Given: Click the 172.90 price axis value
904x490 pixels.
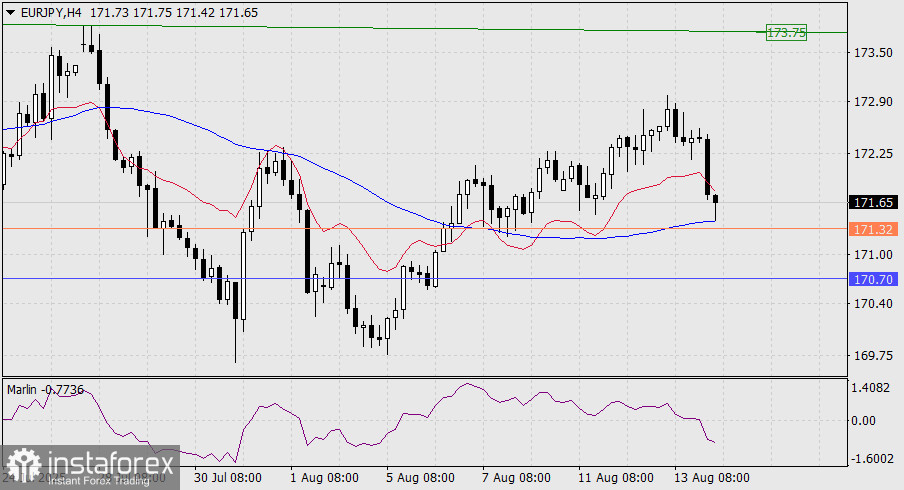Looking at the screenshot, I should (873, 102).
